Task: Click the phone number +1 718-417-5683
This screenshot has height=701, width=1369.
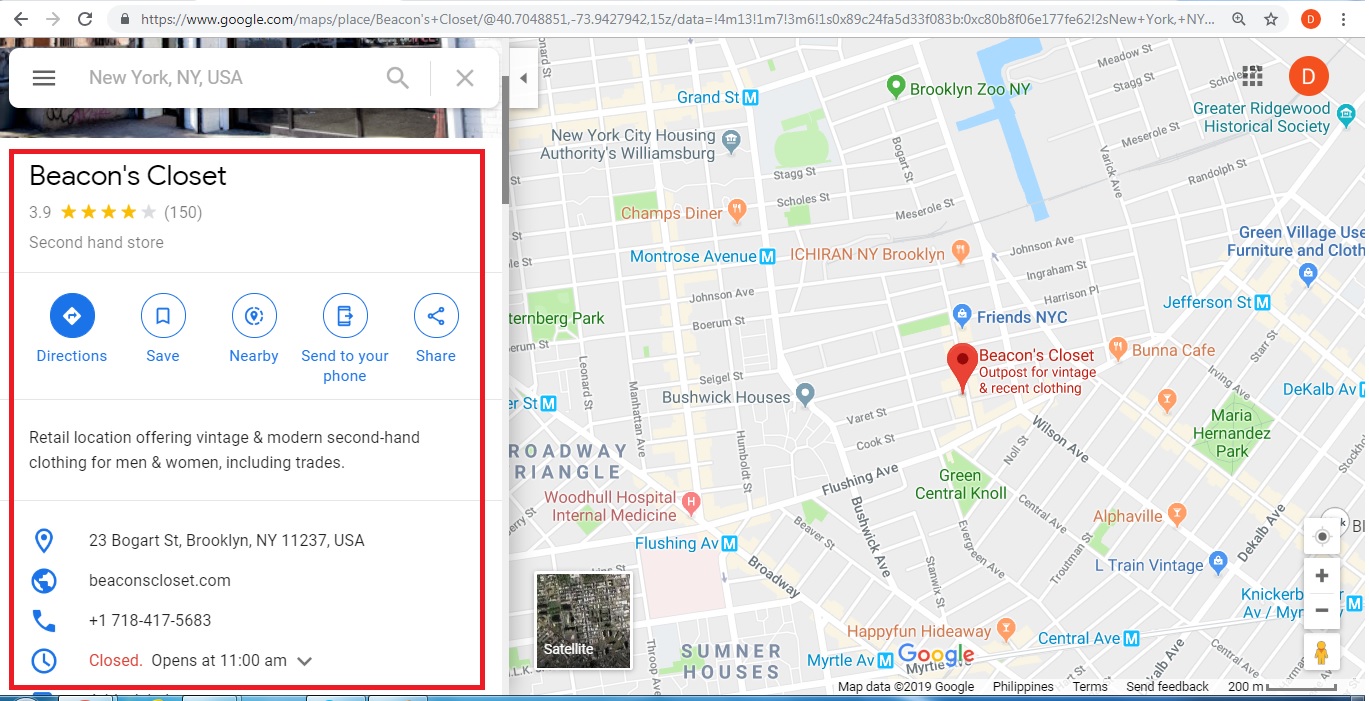Action: pyautogui.click(x=150, y=621)
